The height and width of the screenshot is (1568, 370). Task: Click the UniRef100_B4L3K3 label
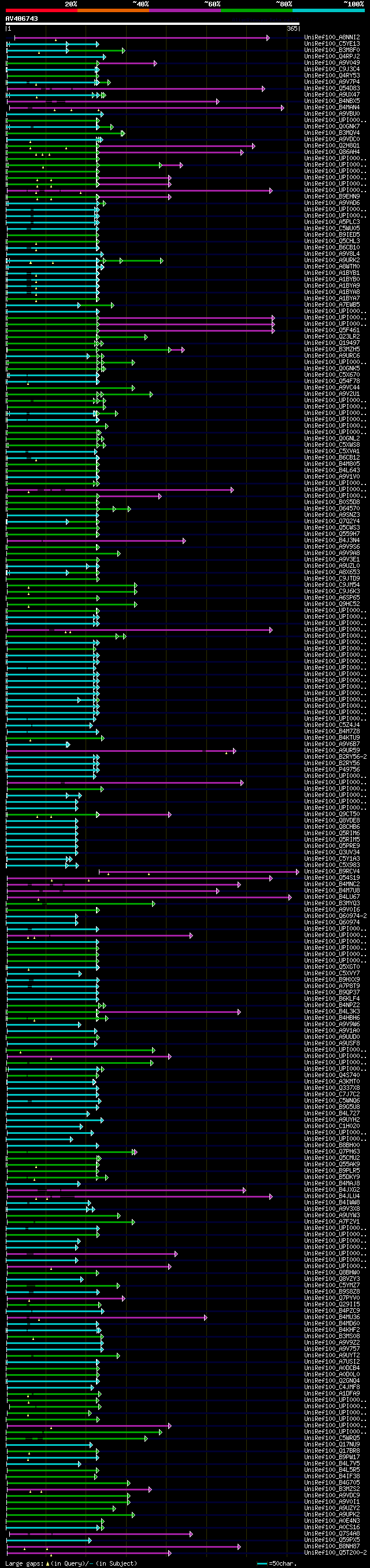[332, 1012]
